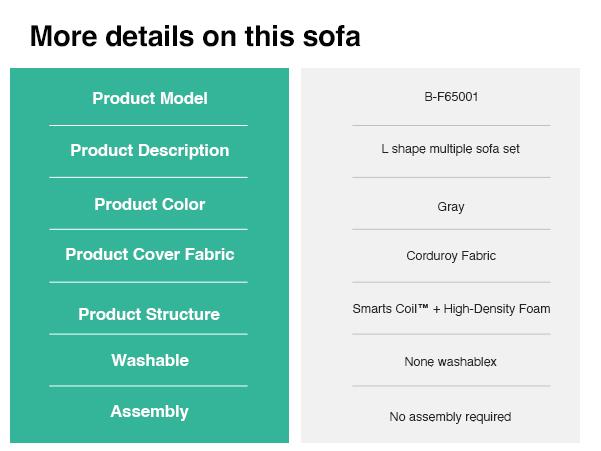The image size is (601, 451).
Task: Click the Product Cover Fabric label
Action: coord(150,254)
